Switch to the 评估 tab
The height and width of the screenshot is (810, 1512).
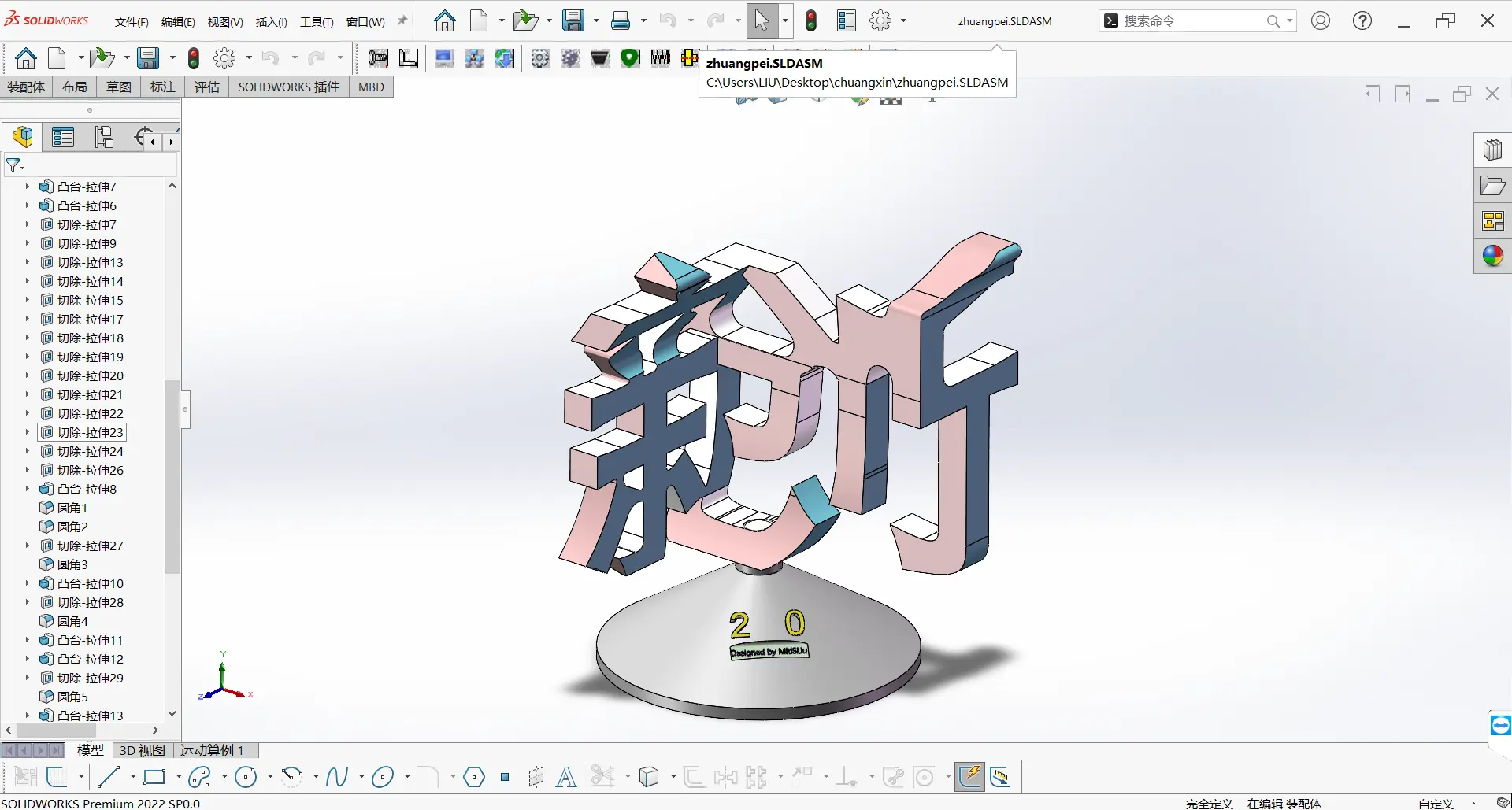(x=206, y=87)
